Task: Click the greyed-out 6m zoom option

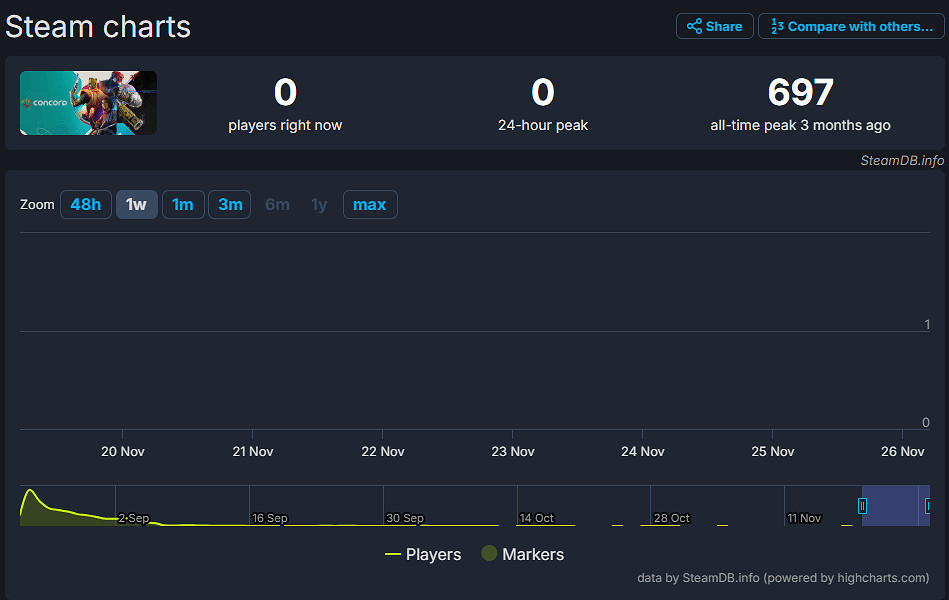Action: (x=277, y=205)
